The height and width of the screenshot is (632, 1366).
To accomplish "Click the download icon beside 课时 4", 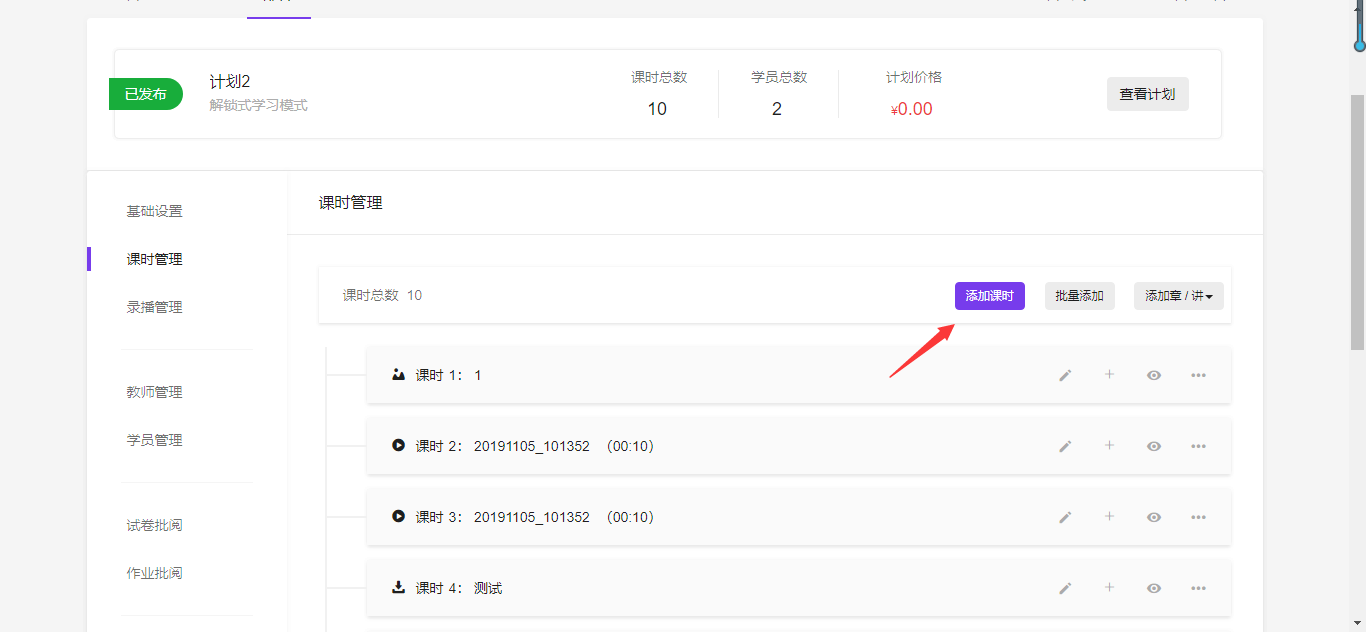I will point(398,588).
